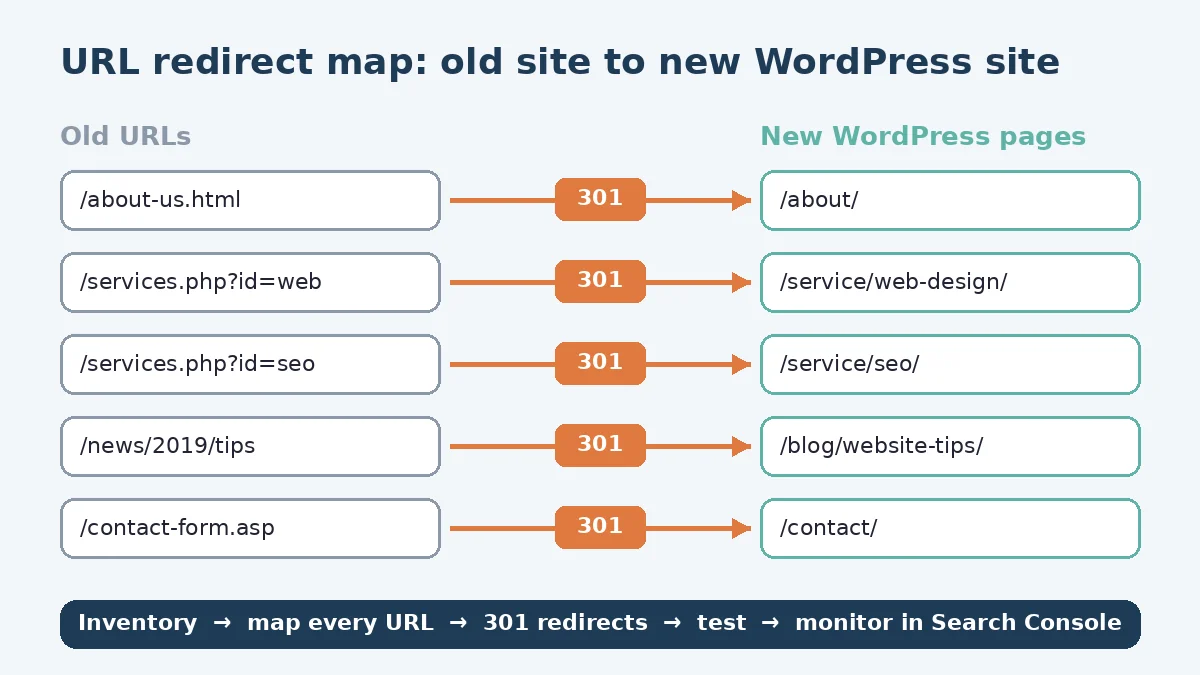Click the /service/web-design/ new page box
The height and width of the screenshot is (675, 1200).
point(950,282)
